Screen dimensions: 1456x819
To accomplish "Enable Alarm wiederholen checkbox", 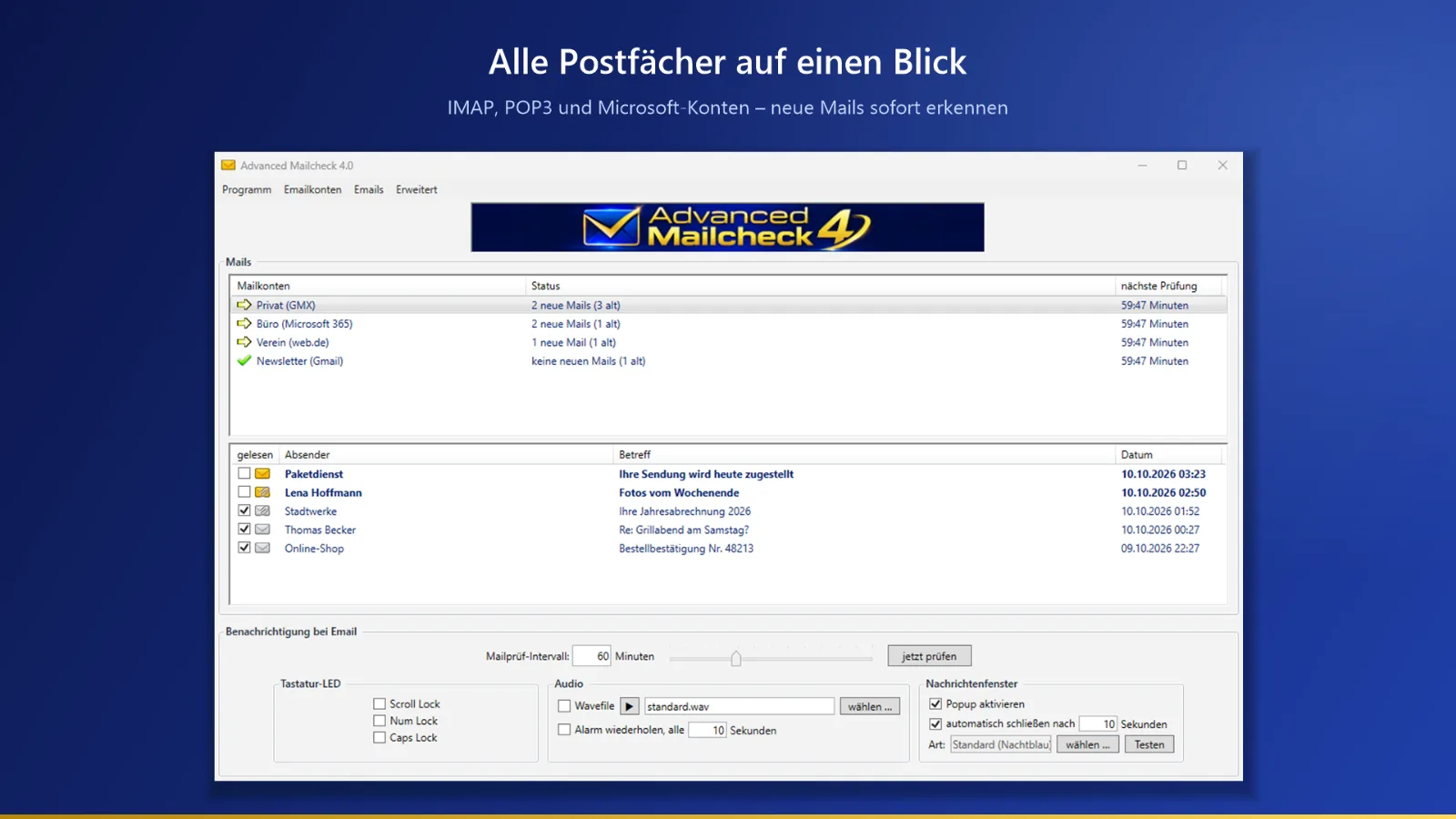I will 564,730.
